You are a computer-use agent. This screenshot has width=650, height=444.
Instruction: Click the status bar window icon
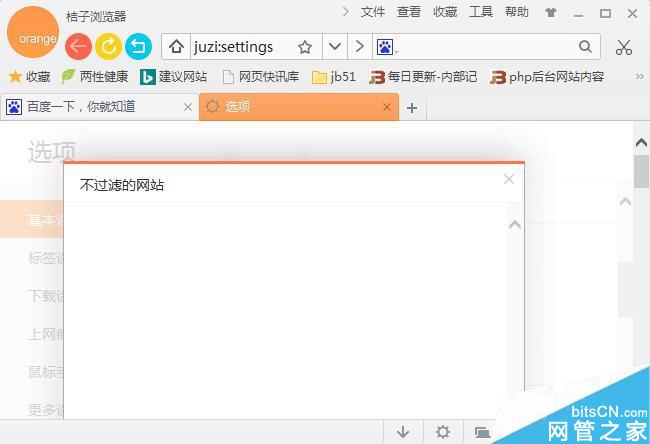(x=482, y=432)
